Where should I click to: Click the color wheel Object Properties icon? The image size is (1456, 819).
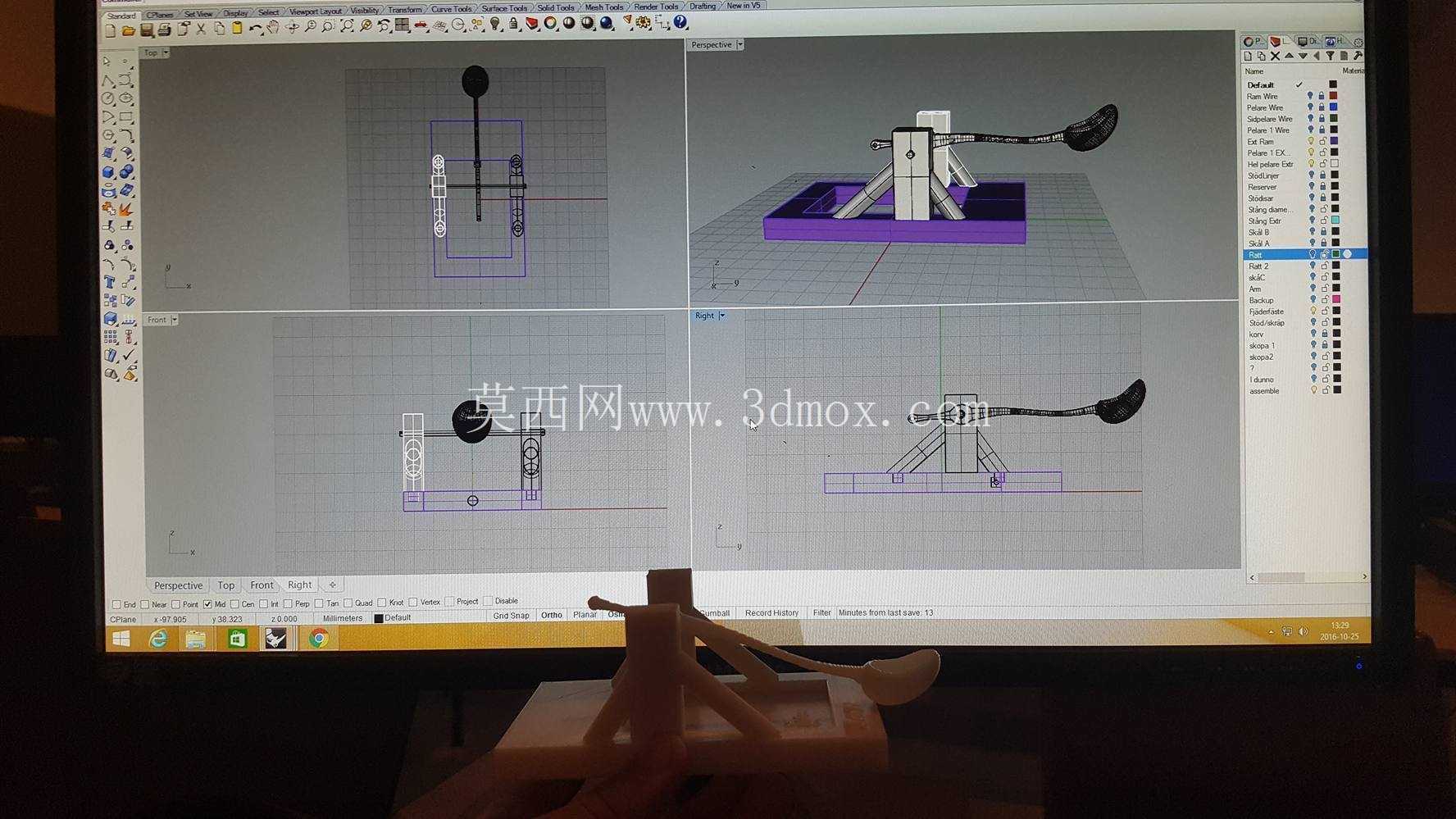click(x=551, y=23)
